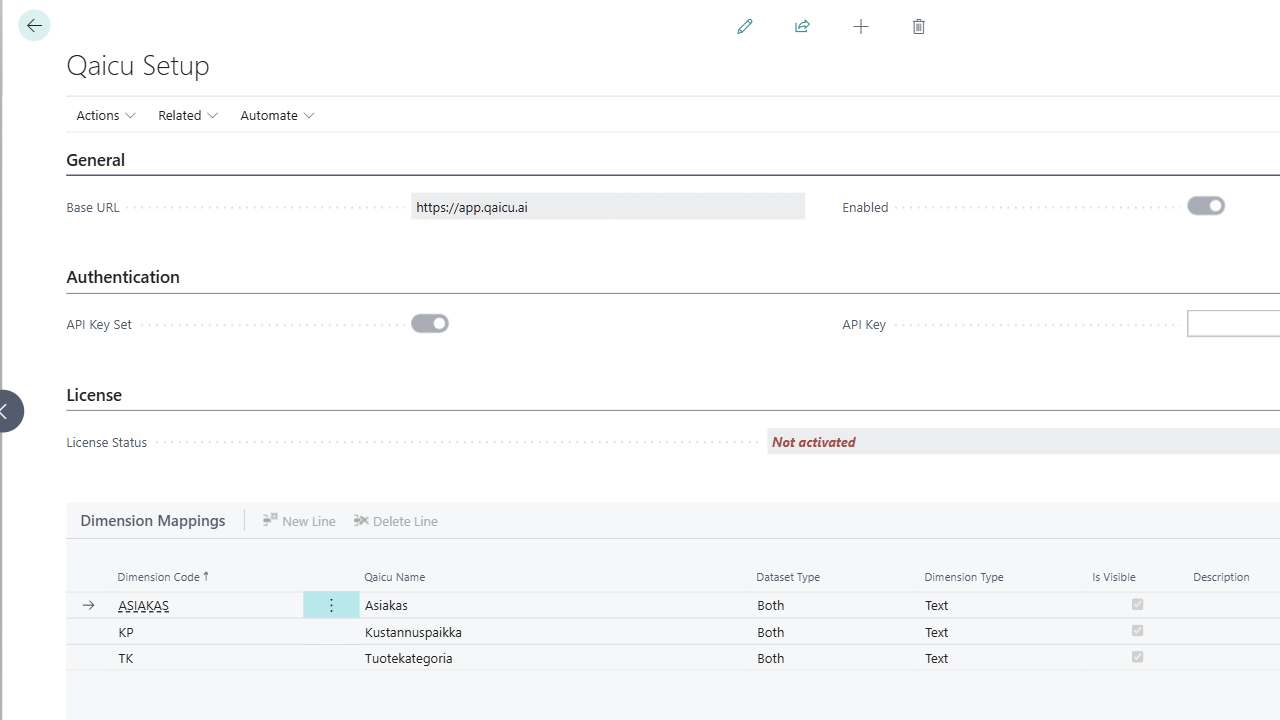Click the Base URL field label
Screen dimensions: 1280x720
pyautogui.click(x=93, y=207)
